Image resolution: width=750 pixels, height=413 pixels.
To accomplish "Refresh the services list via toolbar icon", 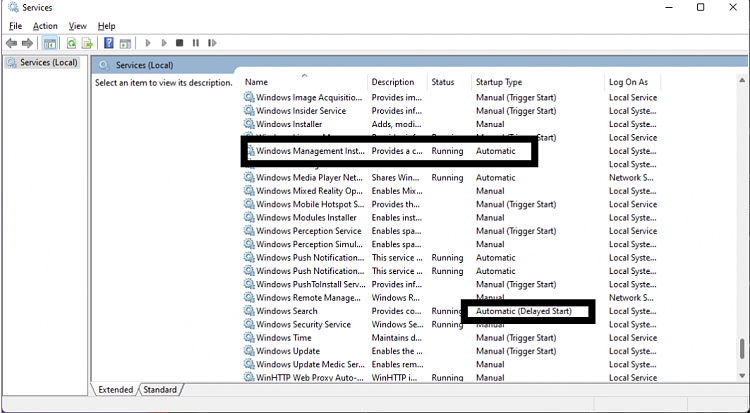I will (71, 43).
